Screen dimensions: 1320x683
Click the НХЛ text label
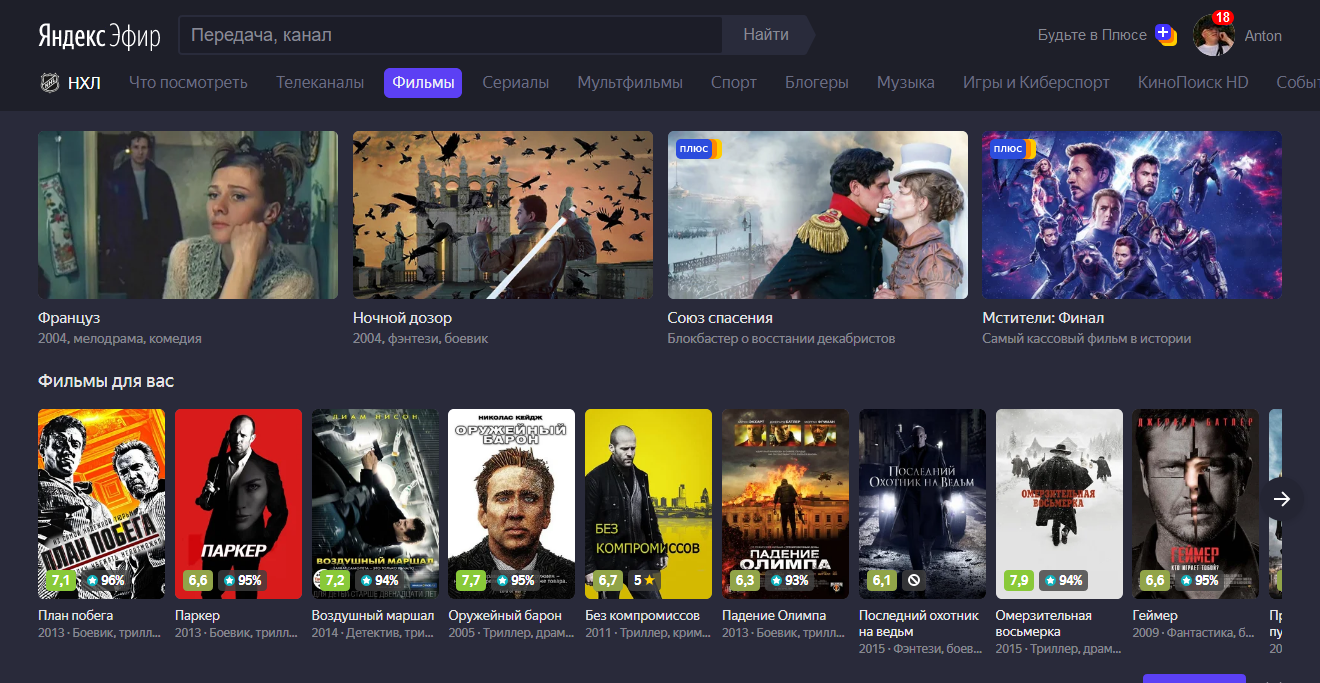pyautogui.click(x=84, y=83)
